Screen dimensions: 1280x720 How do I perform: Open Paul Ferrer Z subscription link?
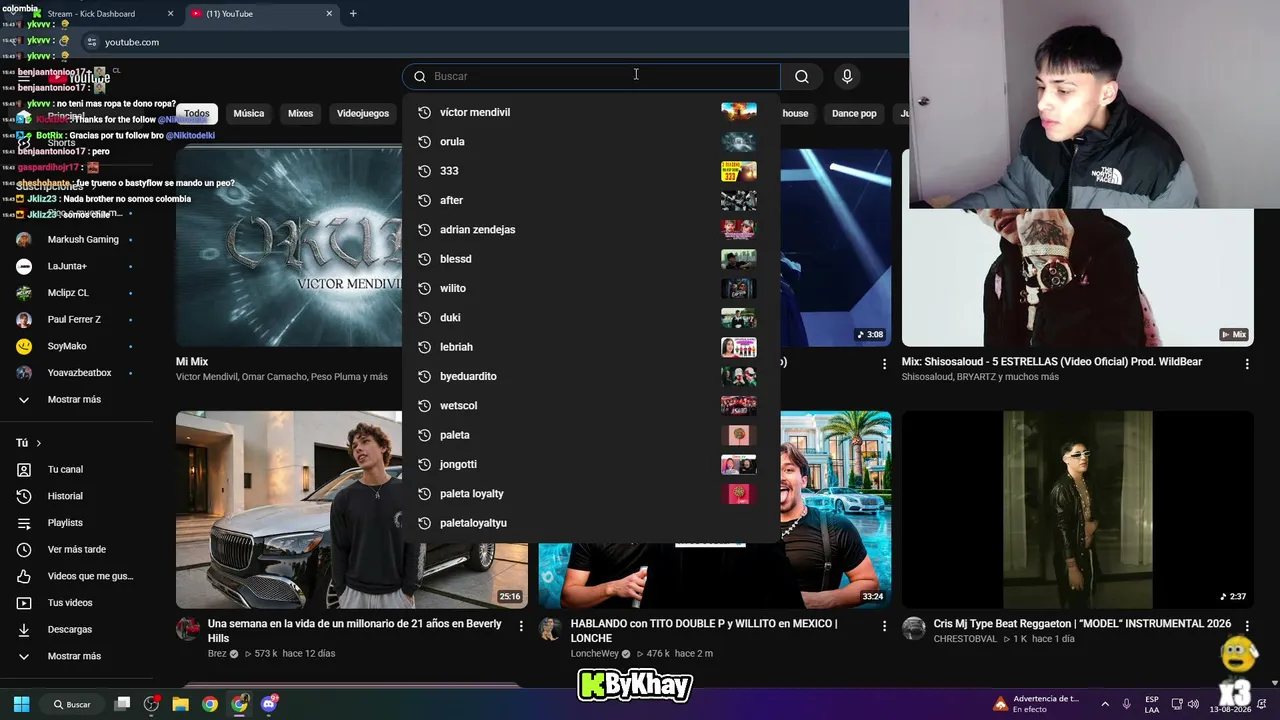(74, 320)
